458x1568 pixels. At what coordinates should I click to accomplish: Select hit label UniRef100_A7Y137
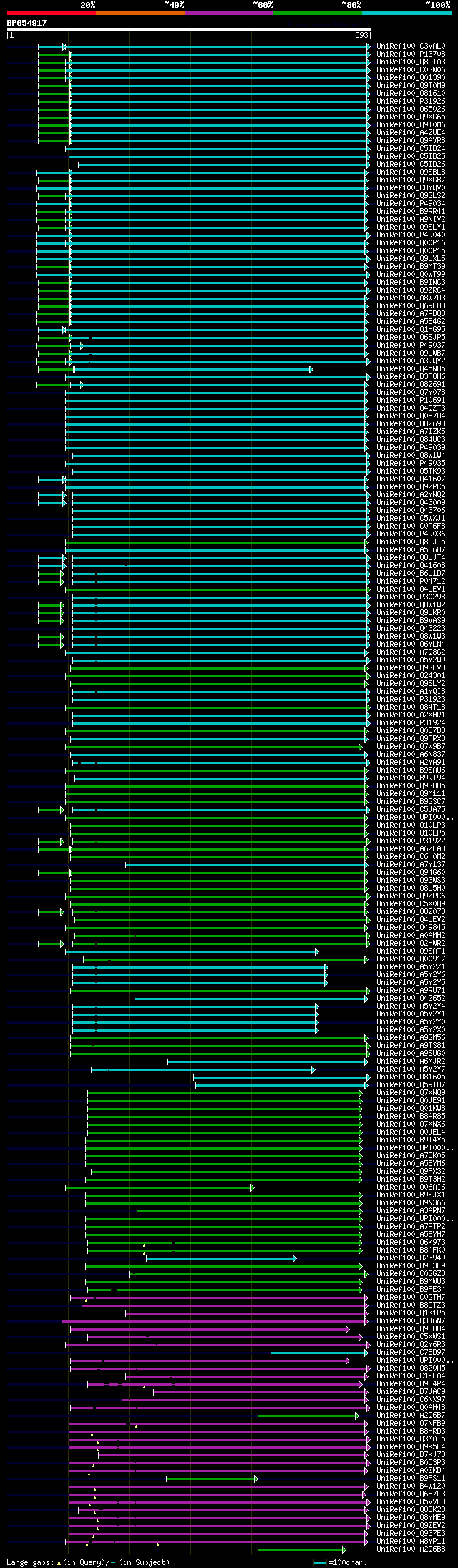[411, 865]
